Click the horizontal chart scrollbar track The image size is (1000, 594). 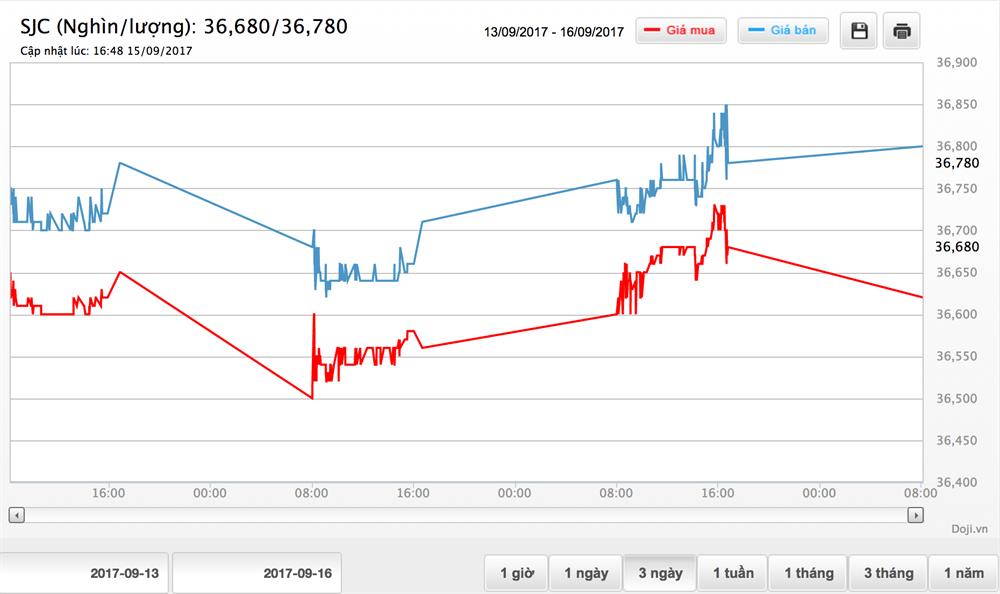(x=466, y=515)
